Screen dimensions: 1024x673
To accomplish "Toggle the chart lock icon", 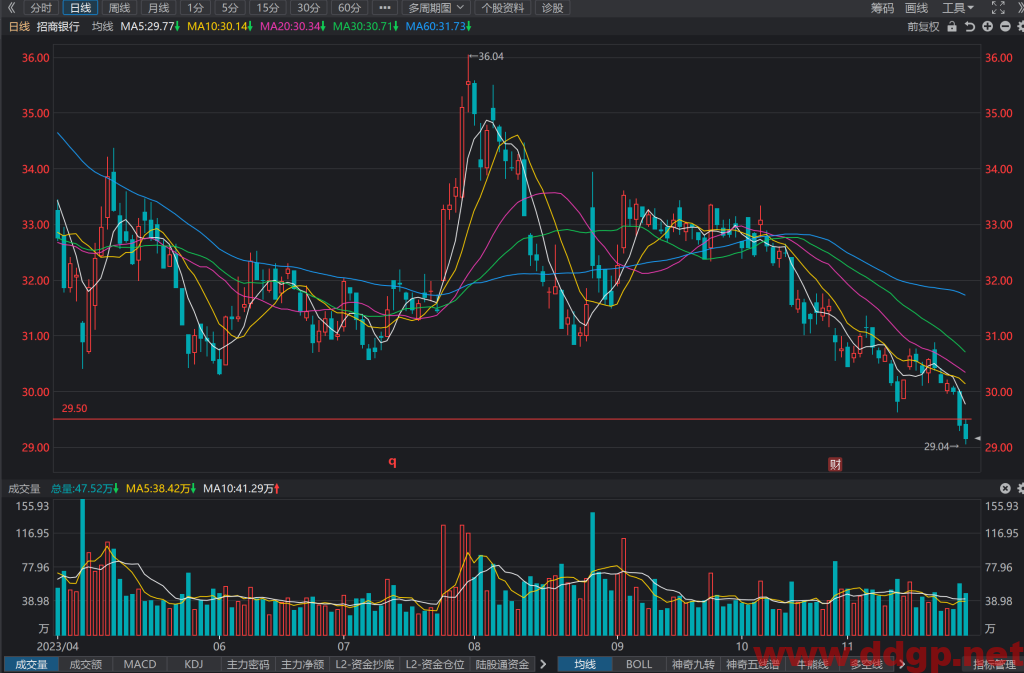I will (952, 27).
